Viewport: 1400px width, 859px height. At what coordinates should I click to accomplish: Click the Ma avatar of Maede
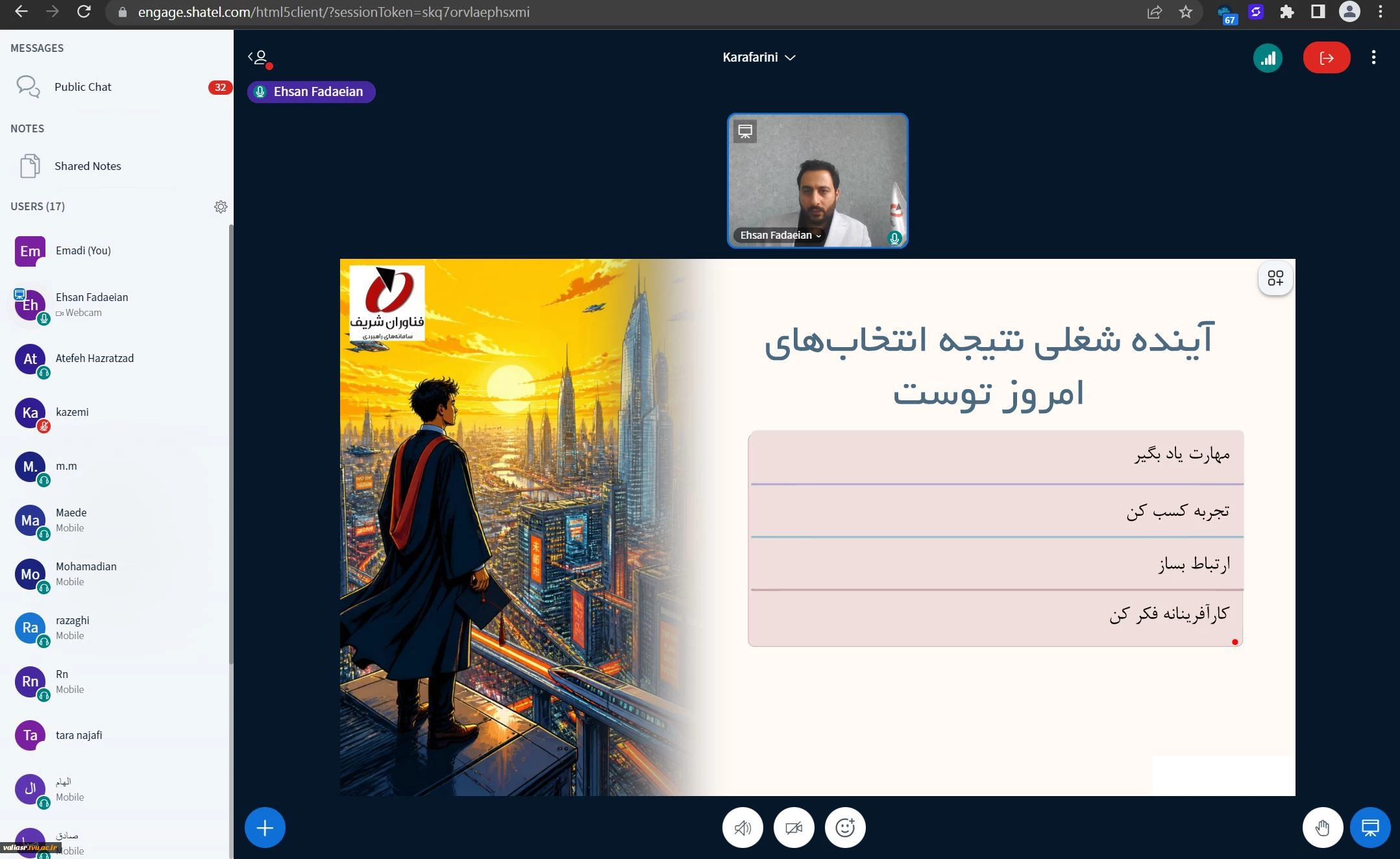(30, 520)
